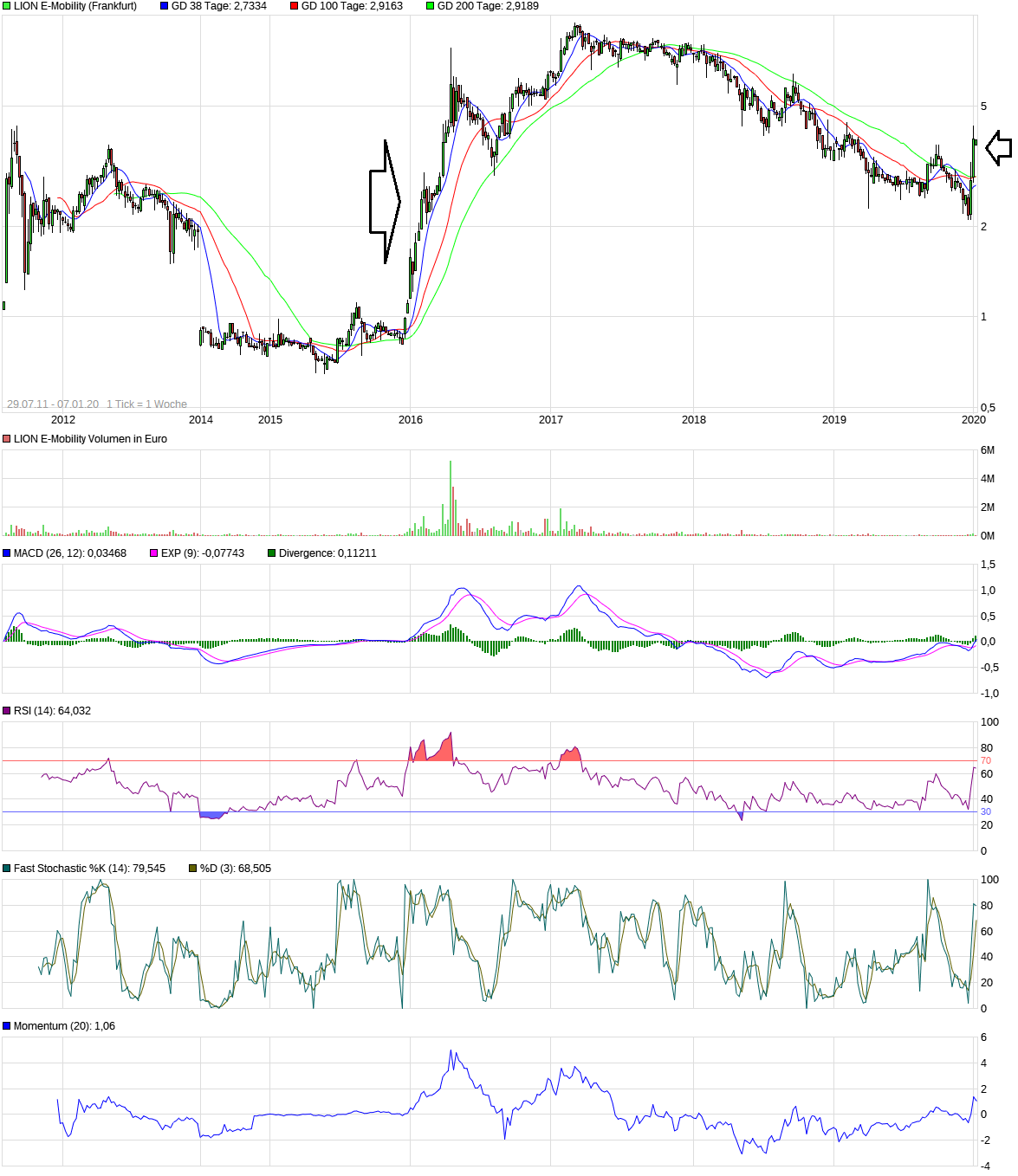The image size is (1018, 1176).
Task: Click the olive %D (3) legend swatch
Action: pyautogui.click(x=193, y=869)
